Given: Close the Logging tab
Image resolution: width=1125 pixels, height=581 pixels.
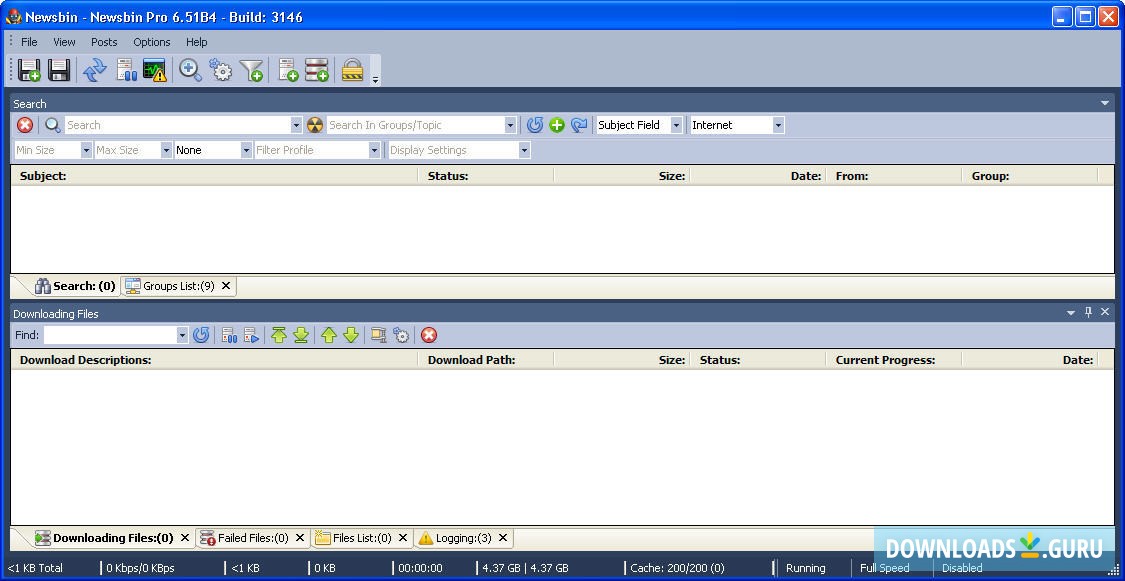Looking at the screenshot, I should pos(503,538).
